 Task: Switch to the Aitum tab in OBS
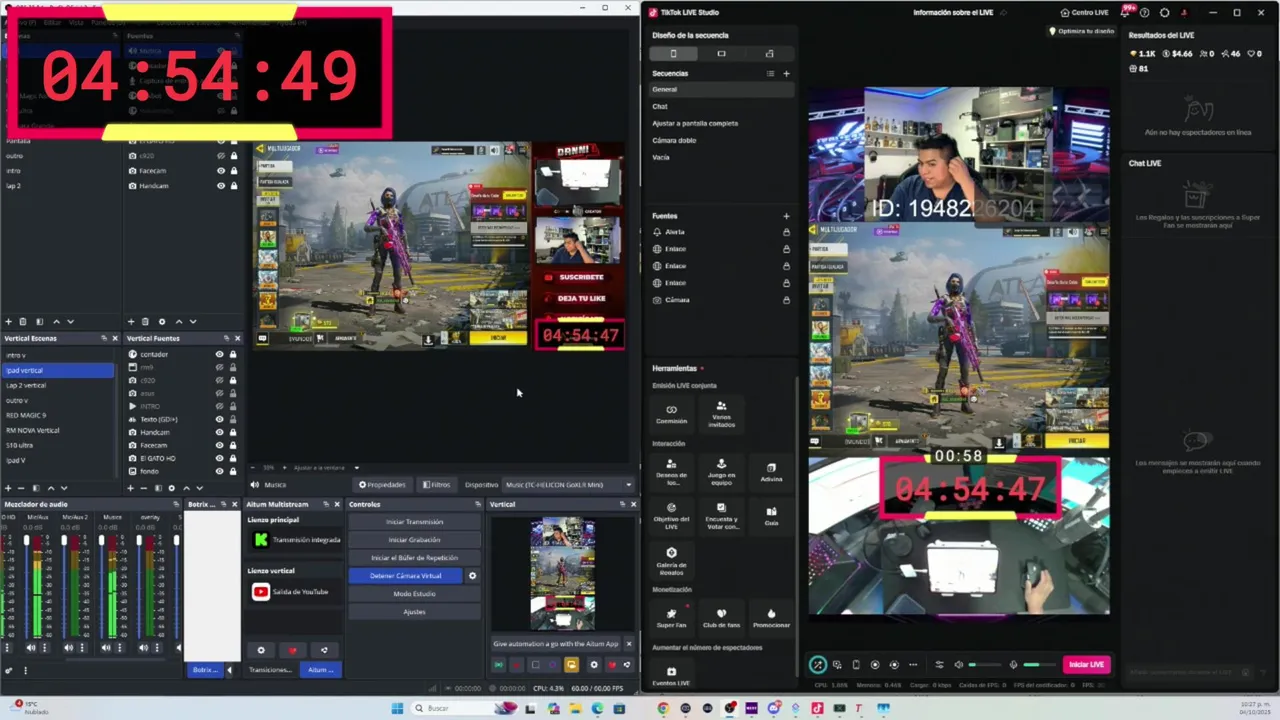tap(320, 670)
